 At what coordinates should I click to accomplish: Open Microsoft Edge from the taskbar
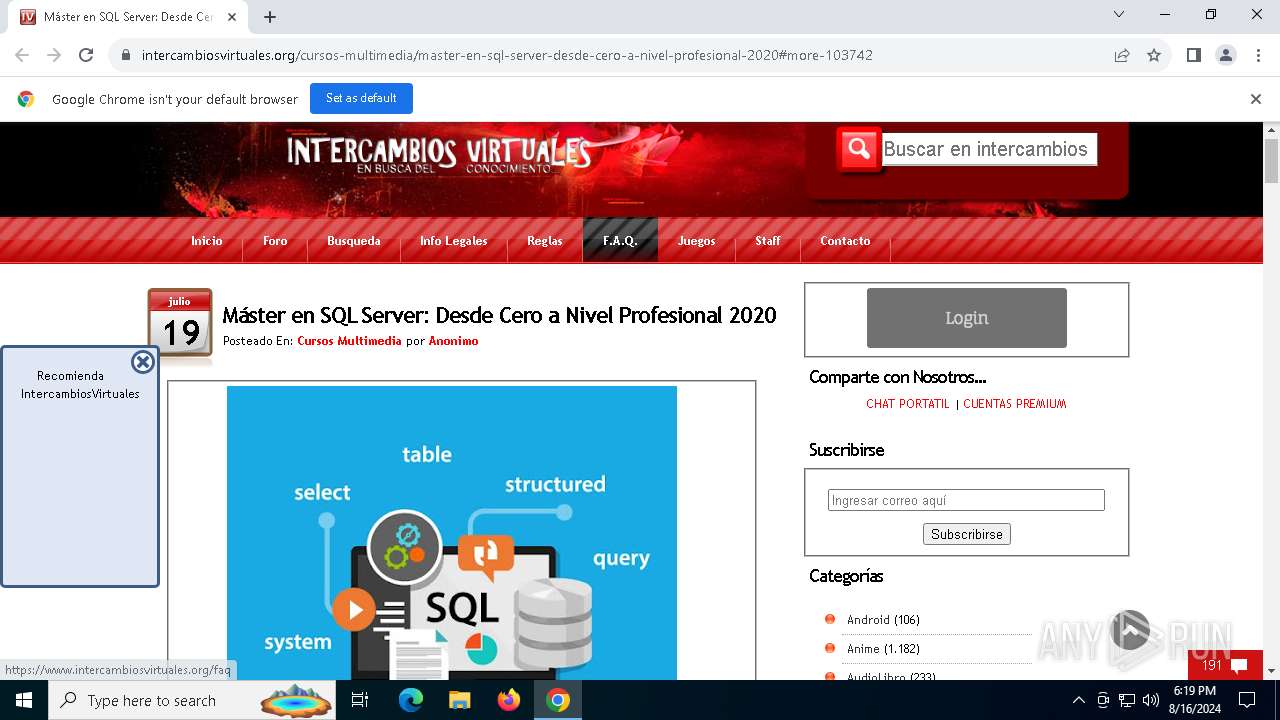coord(411,700)
